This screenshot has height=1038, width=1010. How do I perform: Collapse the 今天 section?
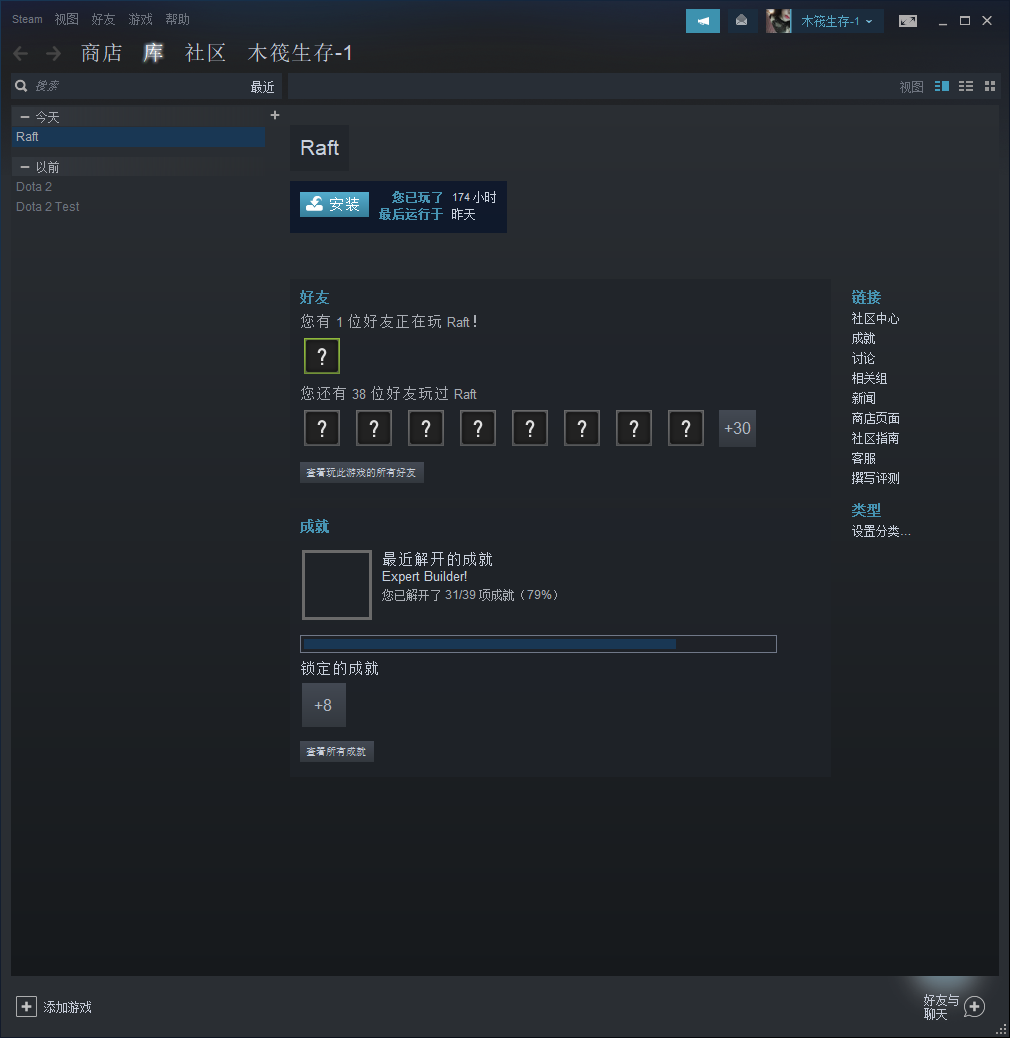coord(25,117)
